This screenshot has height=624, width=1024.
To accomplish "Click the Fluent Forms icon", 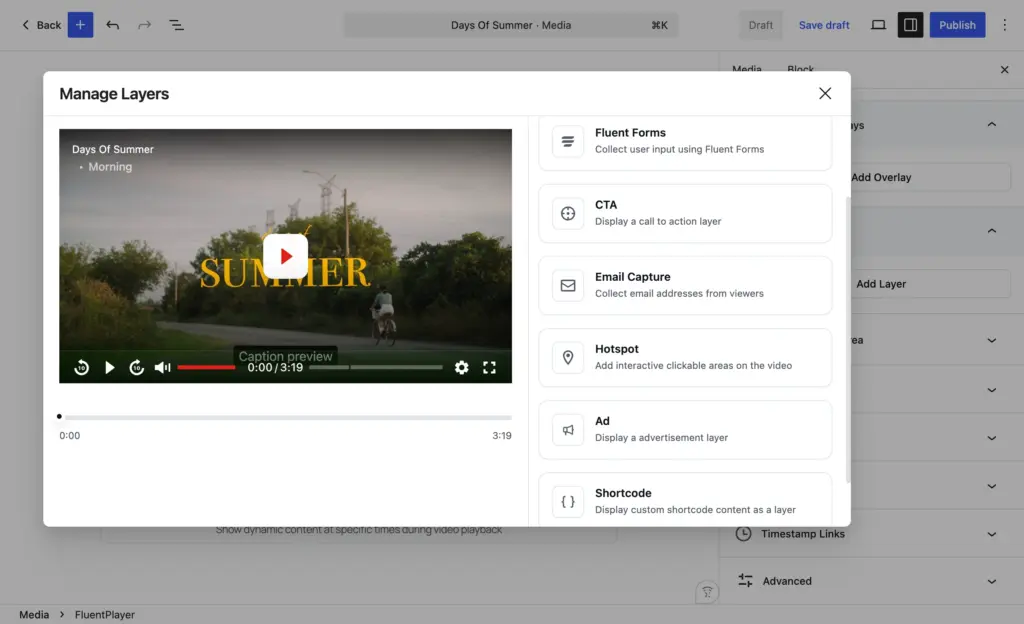I will [568, 142].
